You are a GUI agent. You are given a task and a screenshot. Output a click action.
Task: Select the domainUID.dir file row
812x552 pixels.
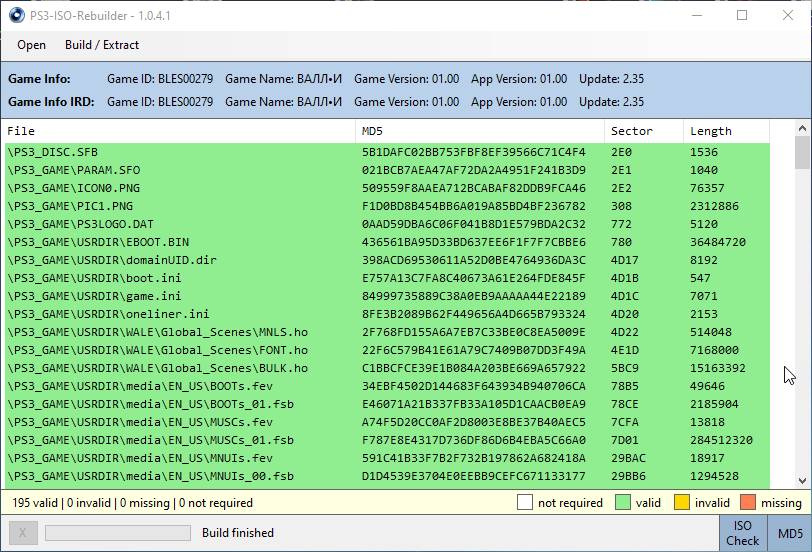(x=387, y=260)
